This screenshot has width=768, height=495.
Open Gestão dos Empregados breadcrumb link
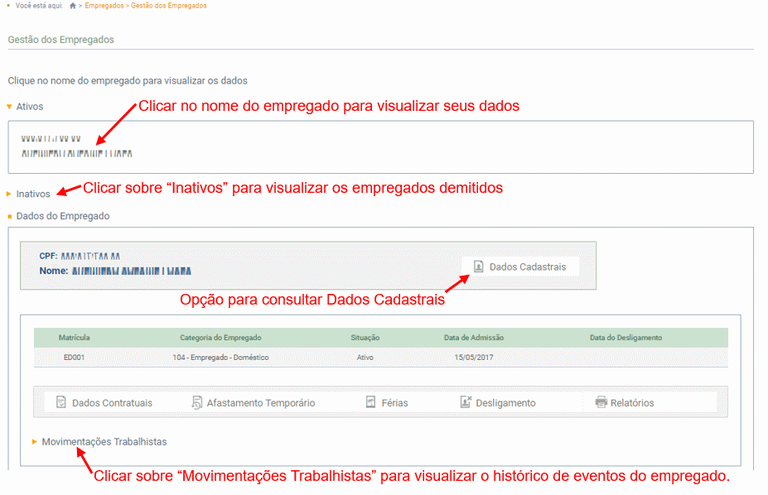point(168,6)
